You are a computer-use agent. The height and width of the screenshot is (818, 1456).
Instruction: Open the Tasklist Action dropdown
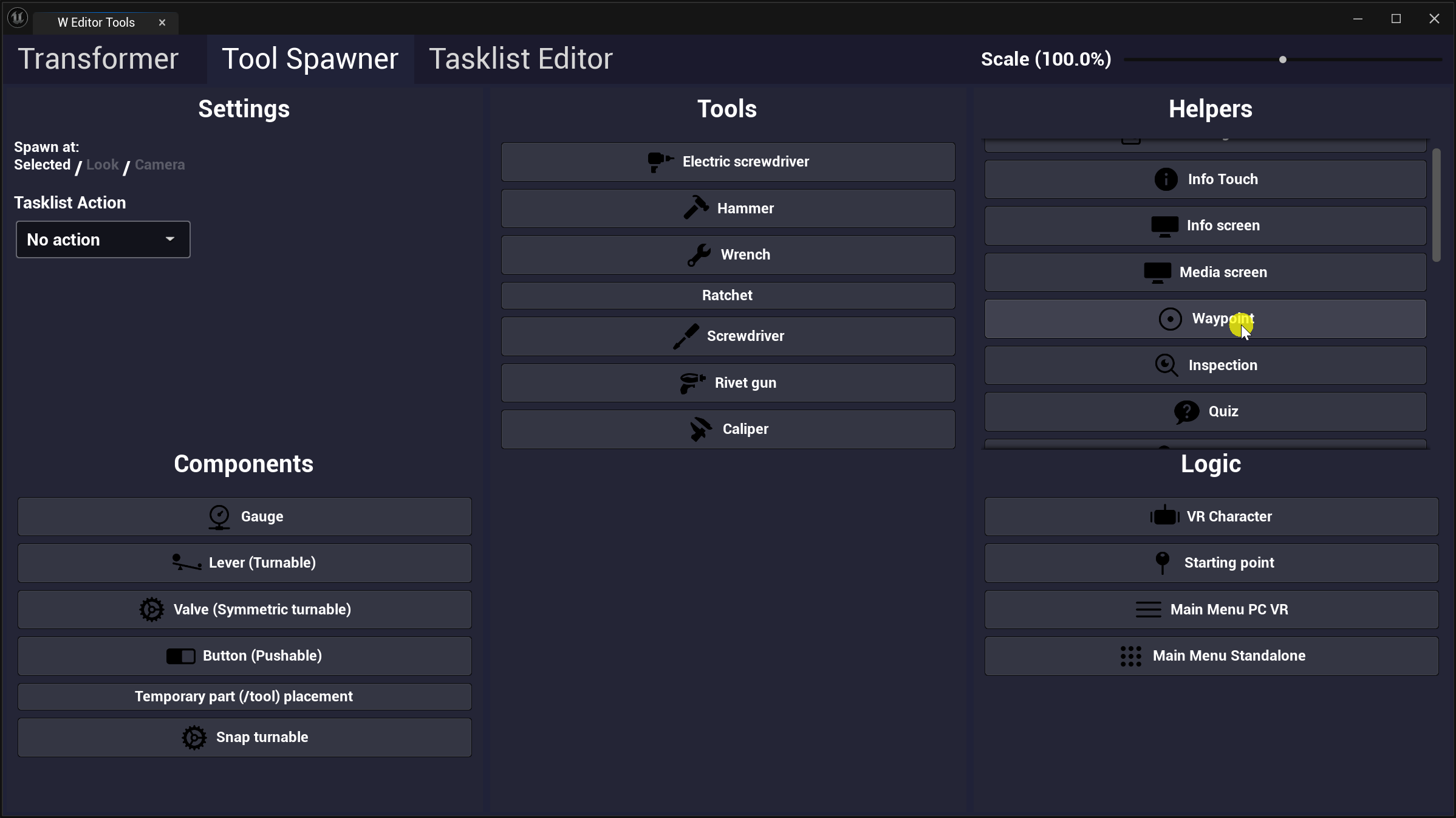click(x=103, y=239)
